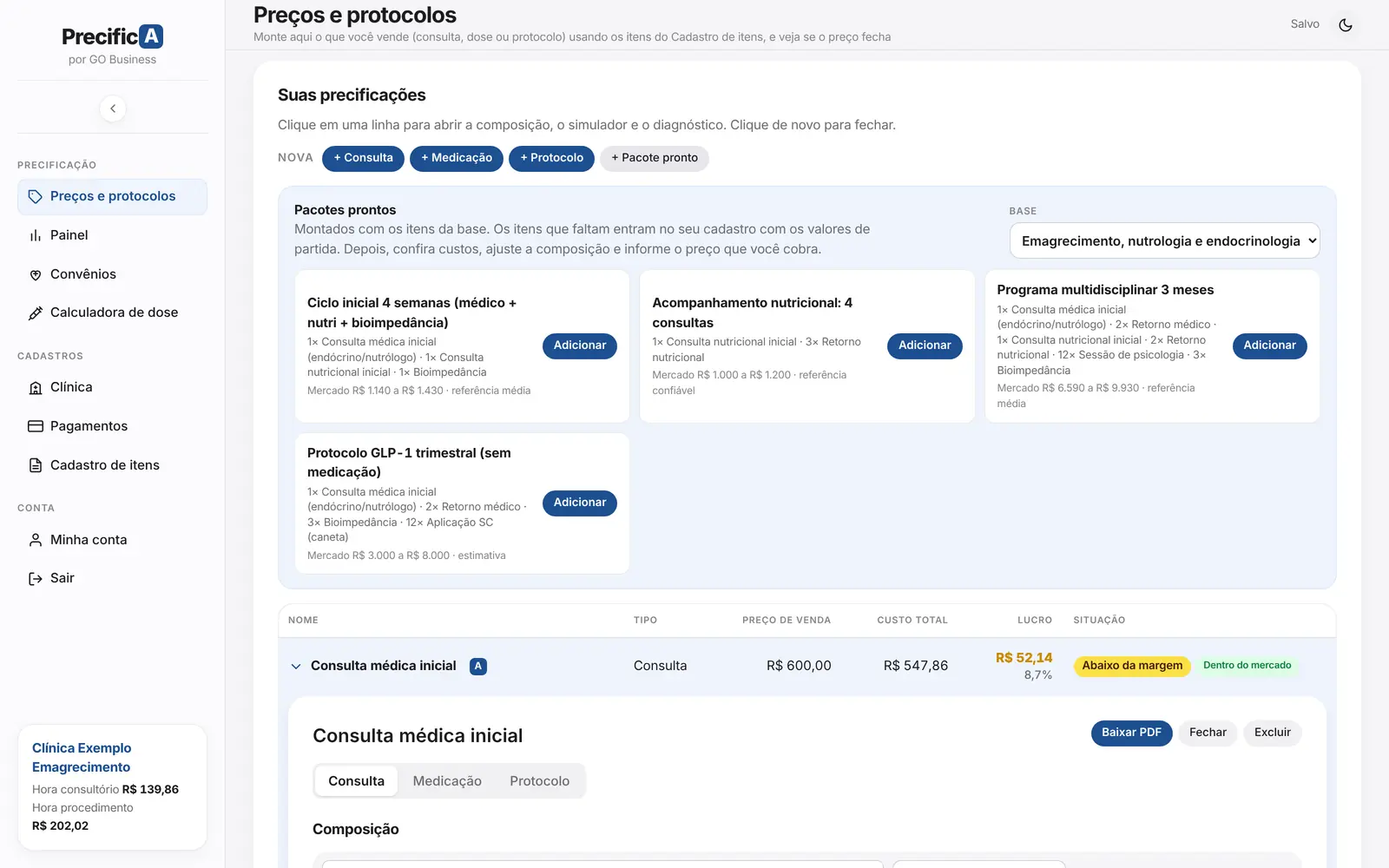Click the document icon beside Cadastro de itens
Image resolution: width=1389 pixels, height=868 pixels.
click(36, 465)
